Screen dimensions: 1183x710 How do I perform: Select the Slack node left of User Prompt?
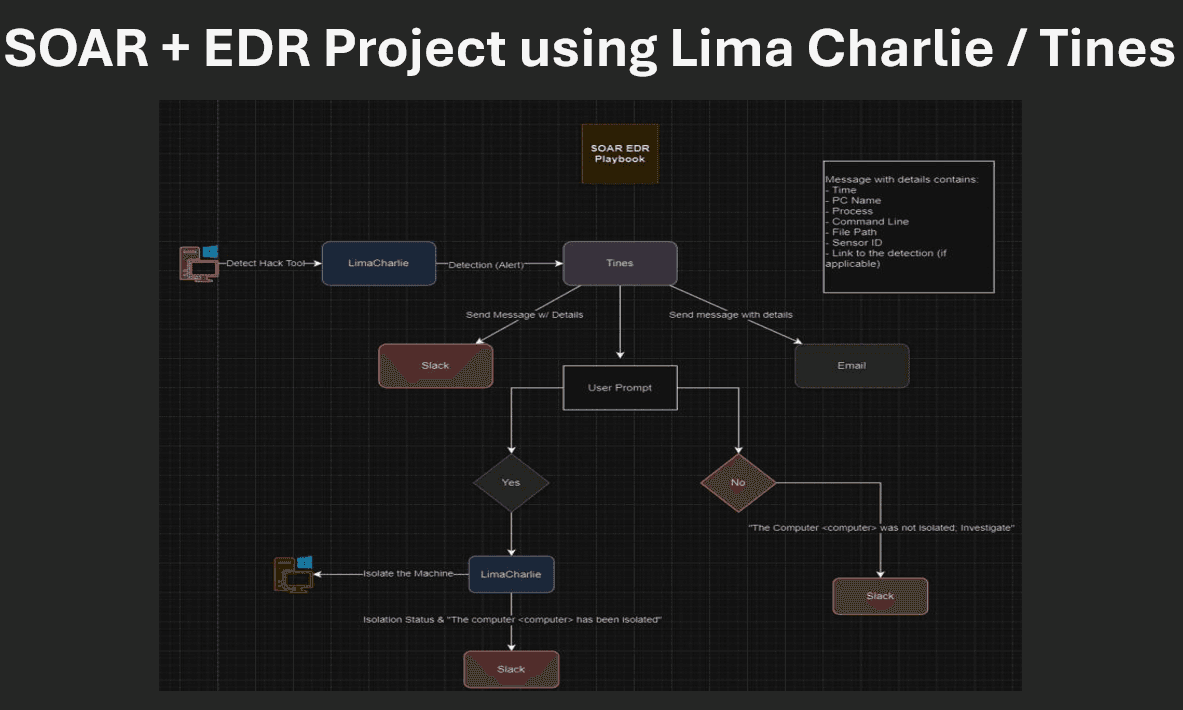tap(435, 366)
